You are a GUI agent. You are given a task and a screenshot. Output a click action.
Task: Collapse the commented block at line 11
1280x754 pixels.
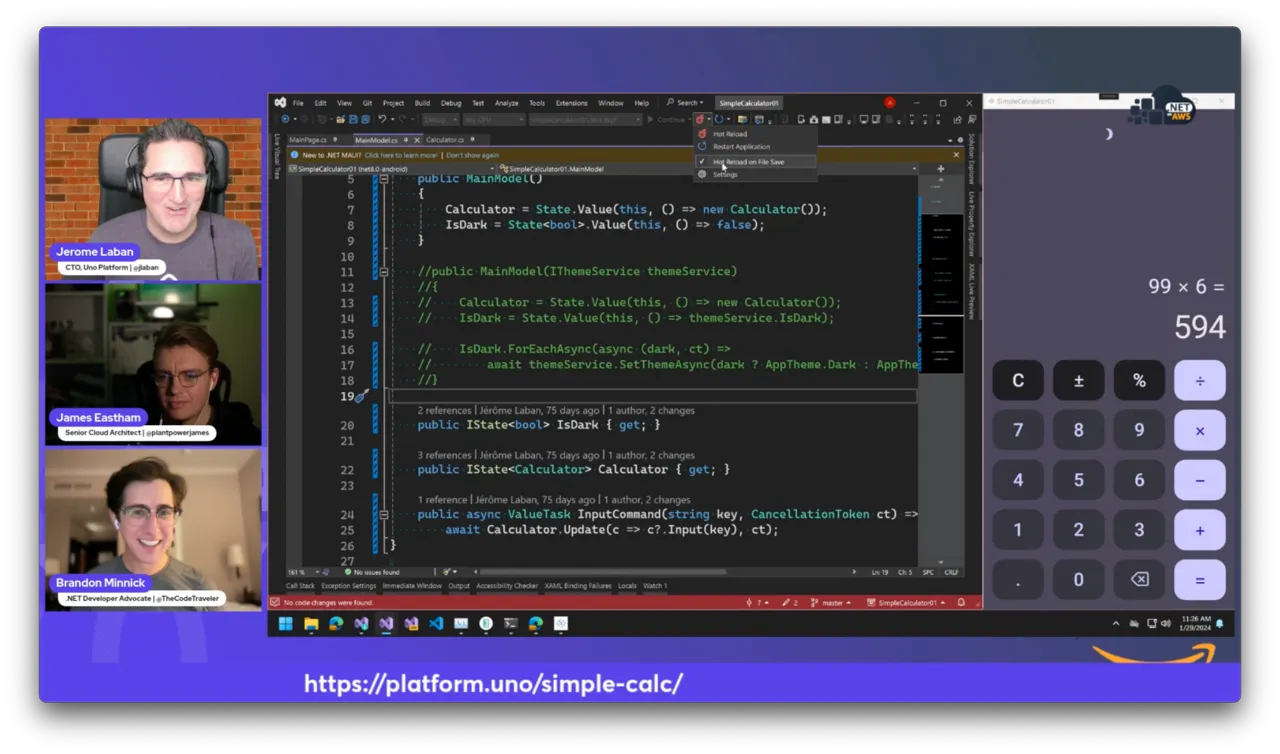[384, 272]
